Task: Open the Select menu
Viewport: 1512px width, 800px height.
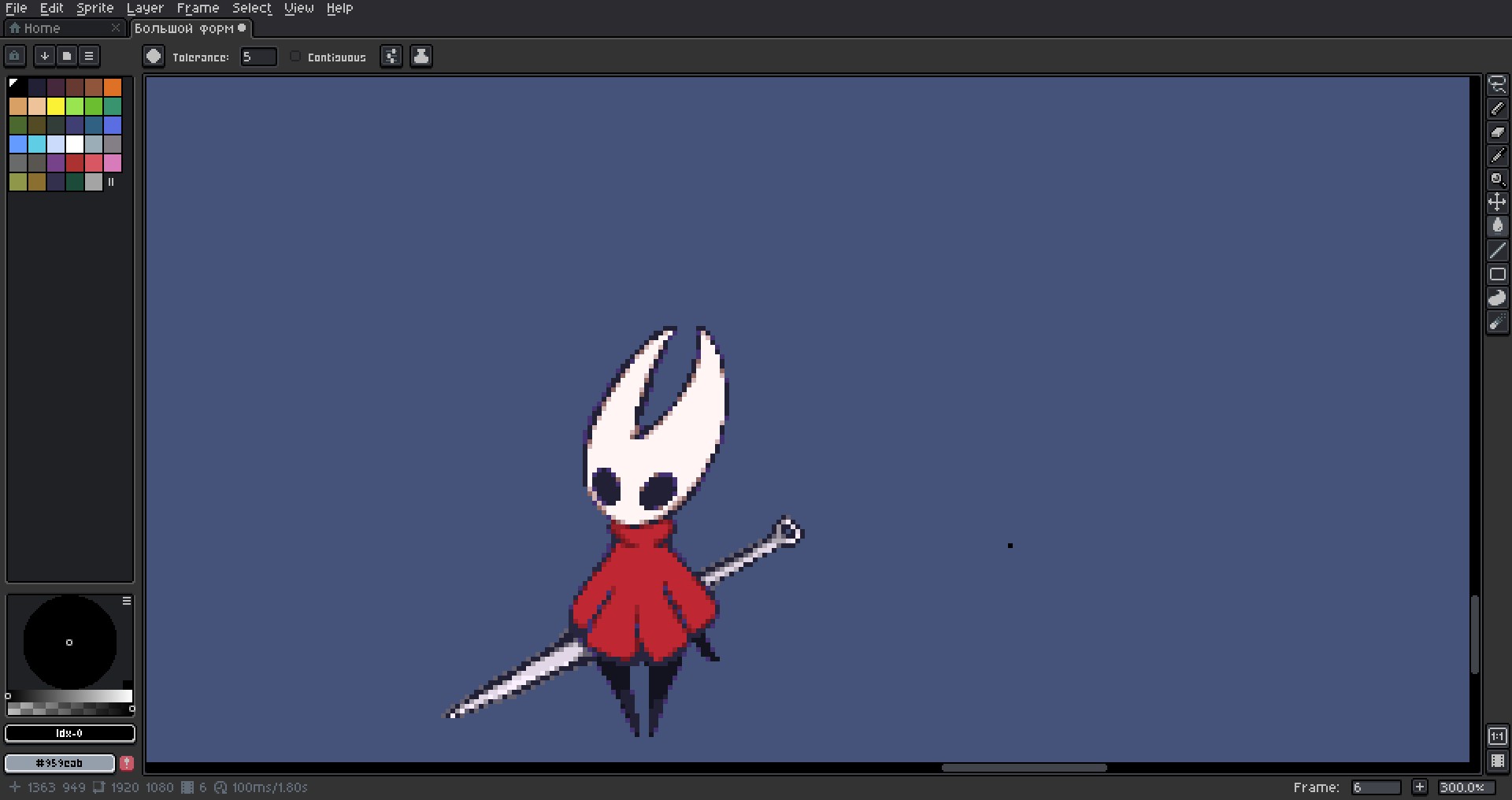Action: (252, 8)
